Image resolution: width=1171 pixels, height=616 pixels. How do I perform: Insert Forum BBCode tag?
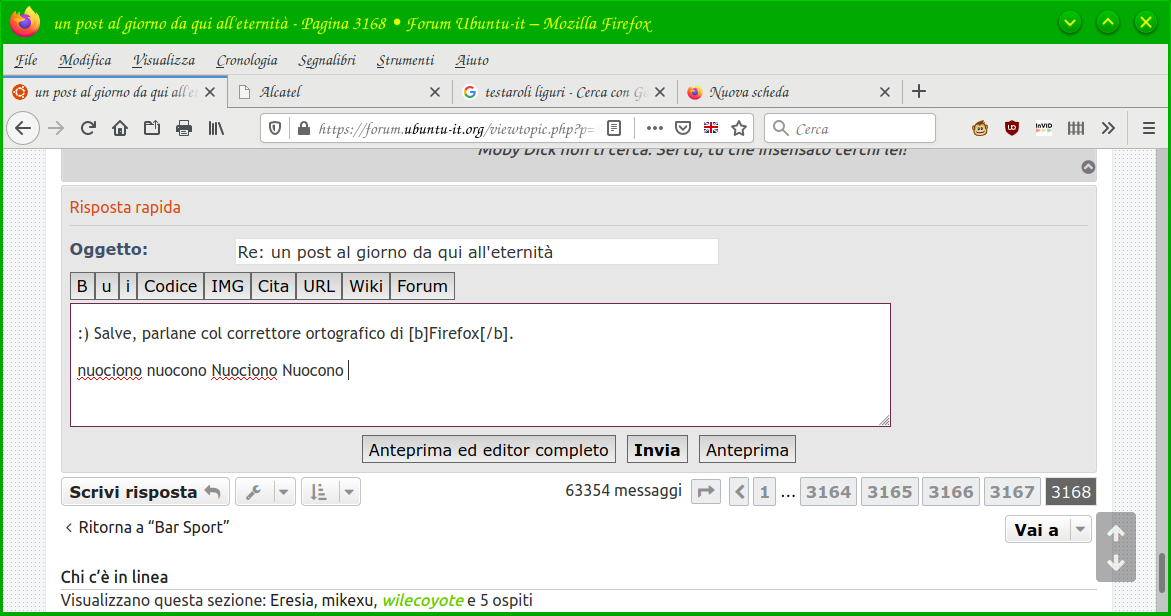[422, 286]
